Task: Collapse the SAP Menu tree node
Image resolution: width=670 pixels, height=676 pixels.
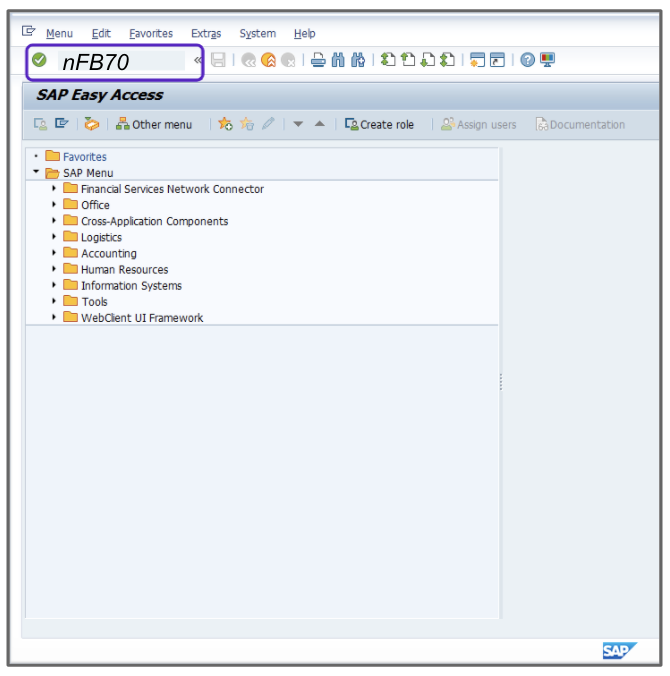Action: tap(37, 173)
